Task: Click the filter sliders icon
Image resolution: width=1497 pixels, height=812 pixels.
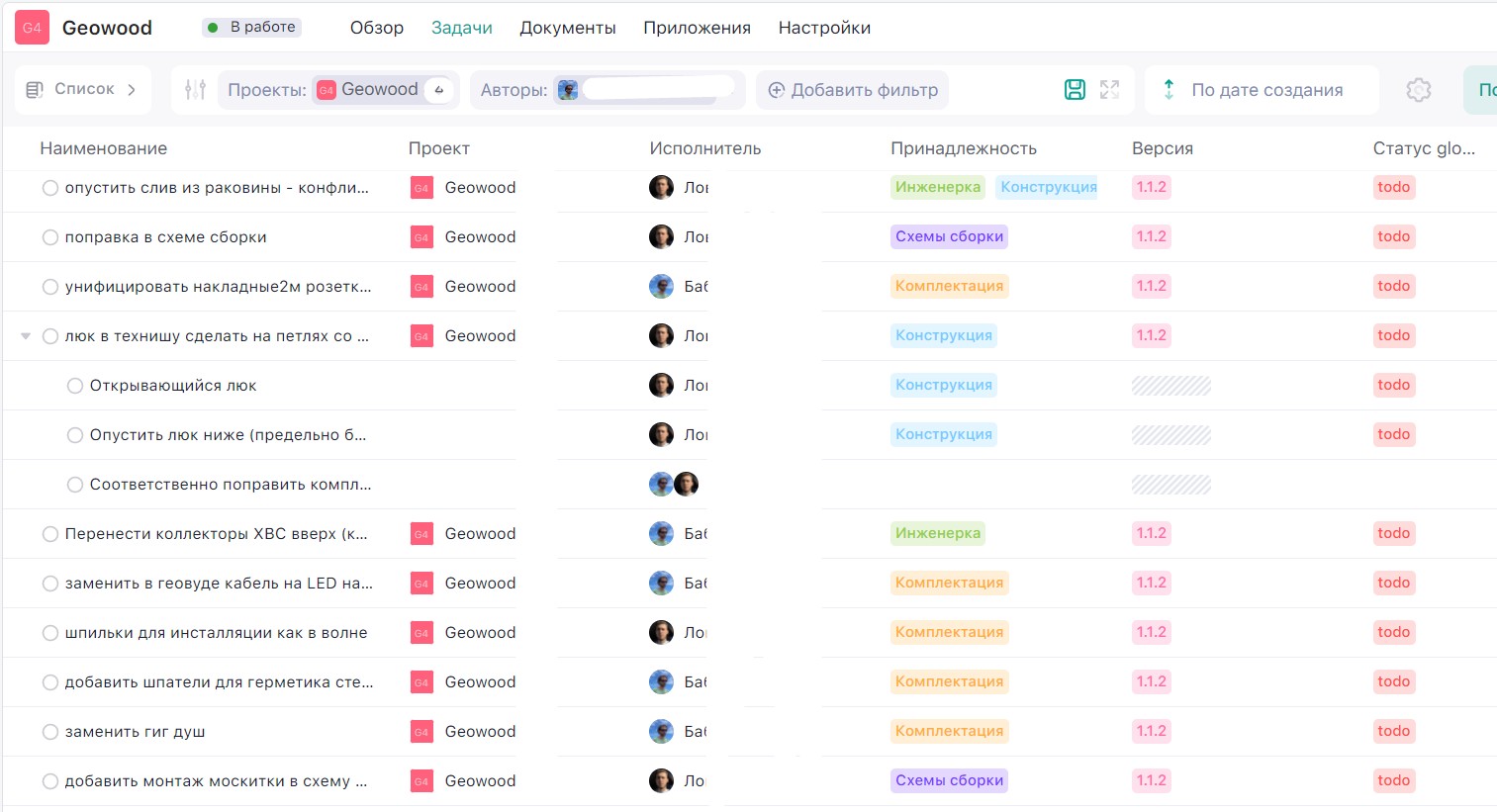Action: coord(195,90)
